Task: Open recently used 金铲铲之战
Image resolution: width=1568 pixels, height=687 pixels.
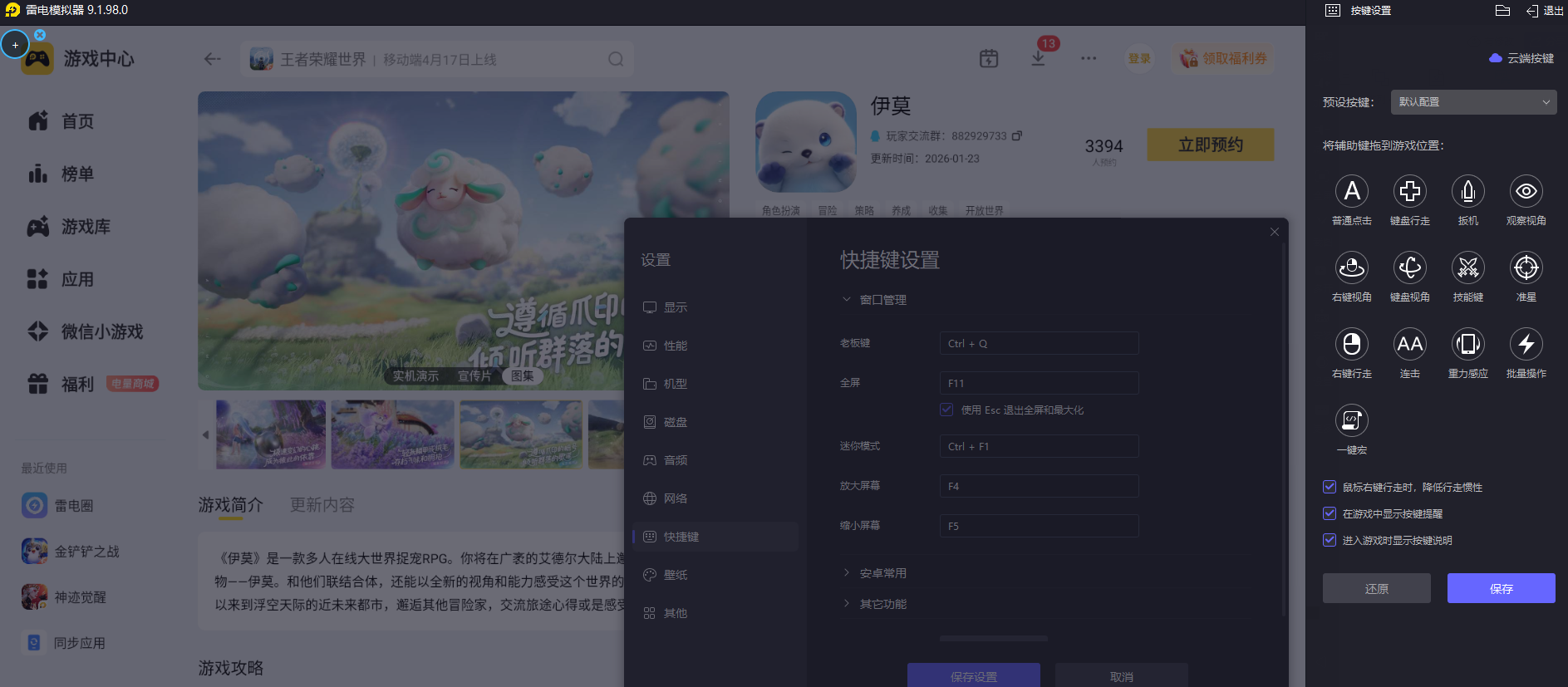Action: (x=71, y=551)
